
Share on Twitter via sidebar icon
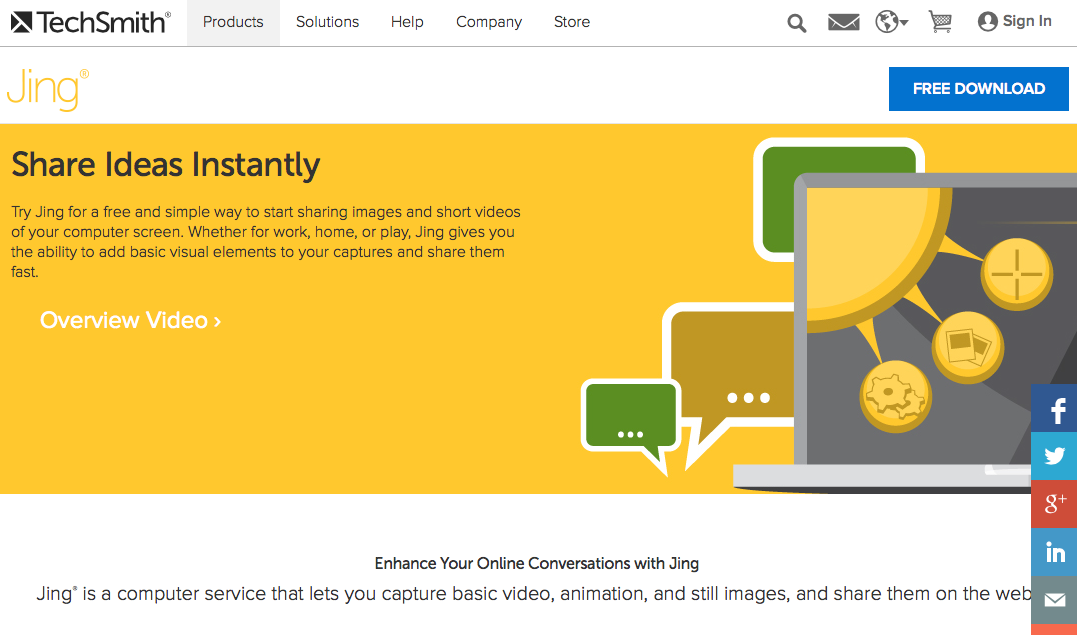coord(1054,456)
